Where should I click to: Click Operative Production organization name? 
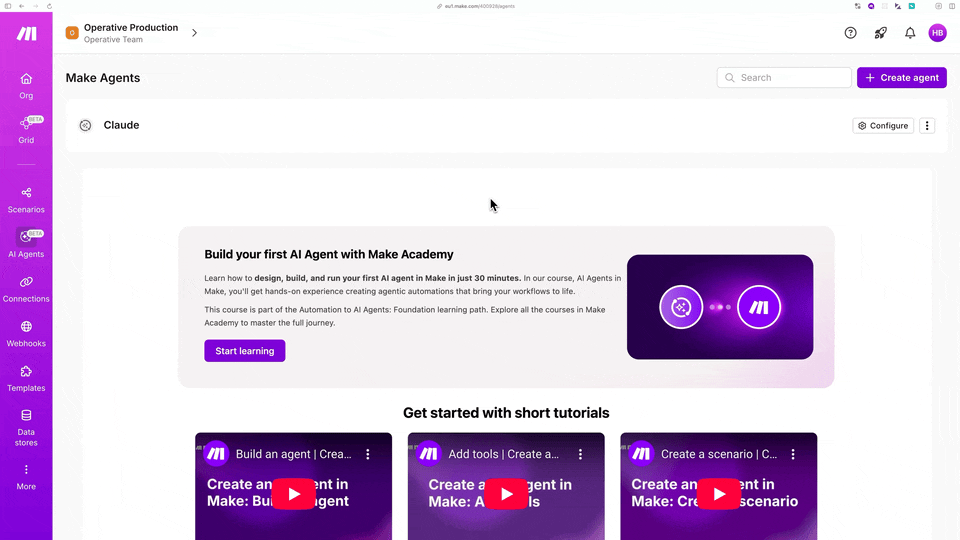point(131,28)
